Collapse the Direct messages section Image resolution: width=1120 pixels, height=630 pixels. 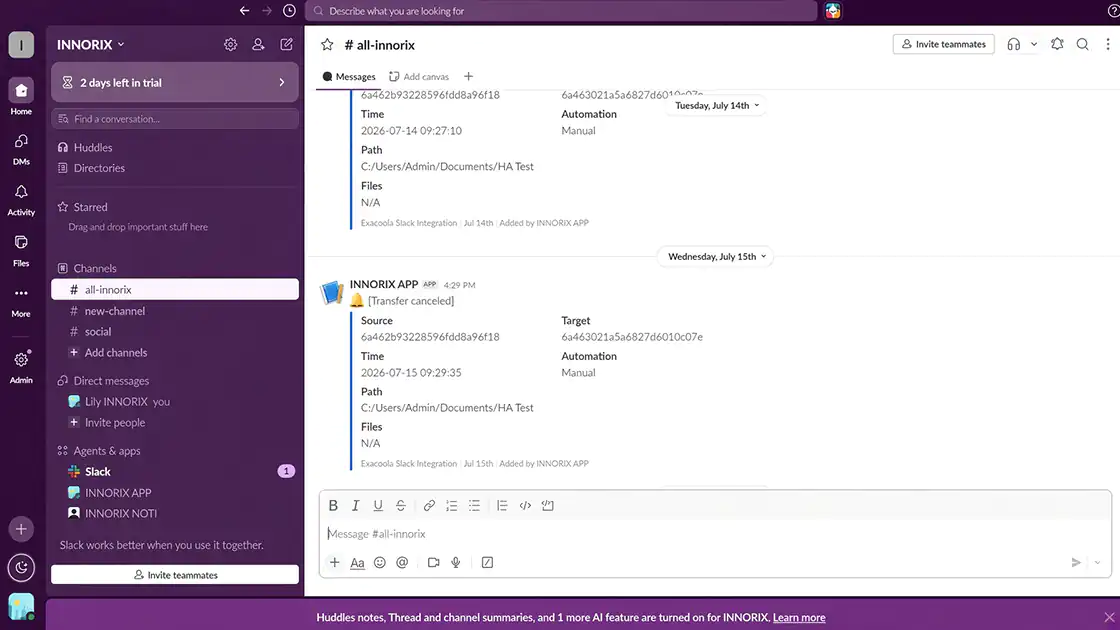111,381
